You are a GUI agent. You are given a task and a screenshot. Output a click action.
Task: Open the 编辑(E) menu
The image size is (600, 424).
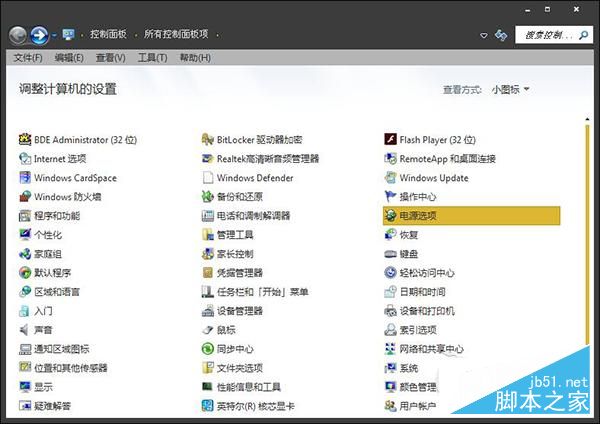(69, 58)
